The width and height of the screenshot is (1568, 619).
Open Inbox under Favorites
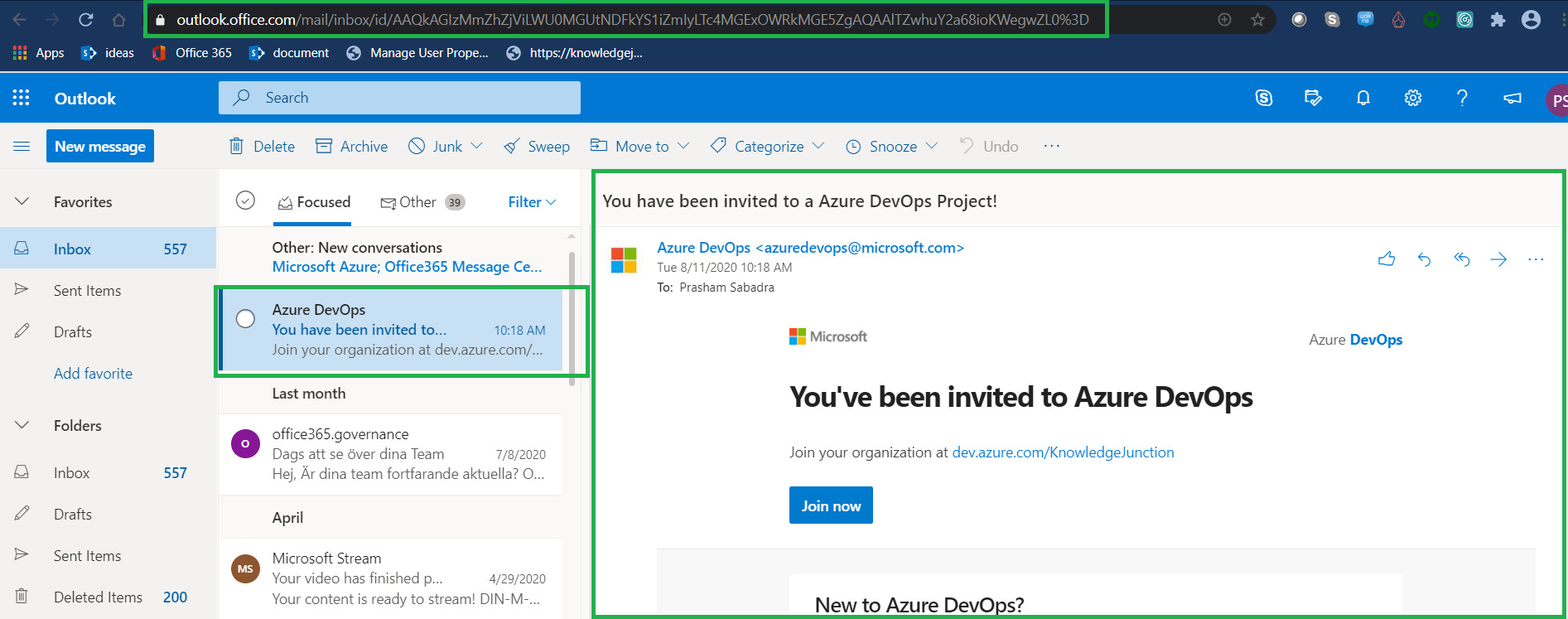[x=108, y=249]
